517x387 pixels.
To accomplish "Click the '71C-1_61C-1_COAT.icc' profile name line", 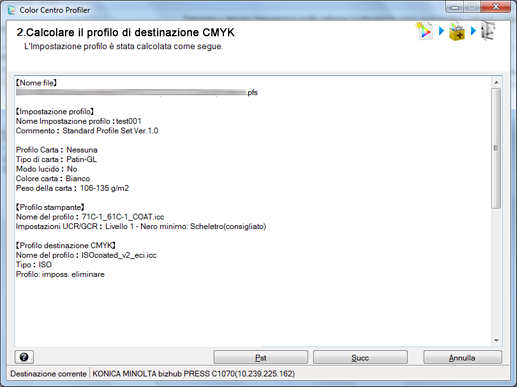I will (x=90, y=217).
